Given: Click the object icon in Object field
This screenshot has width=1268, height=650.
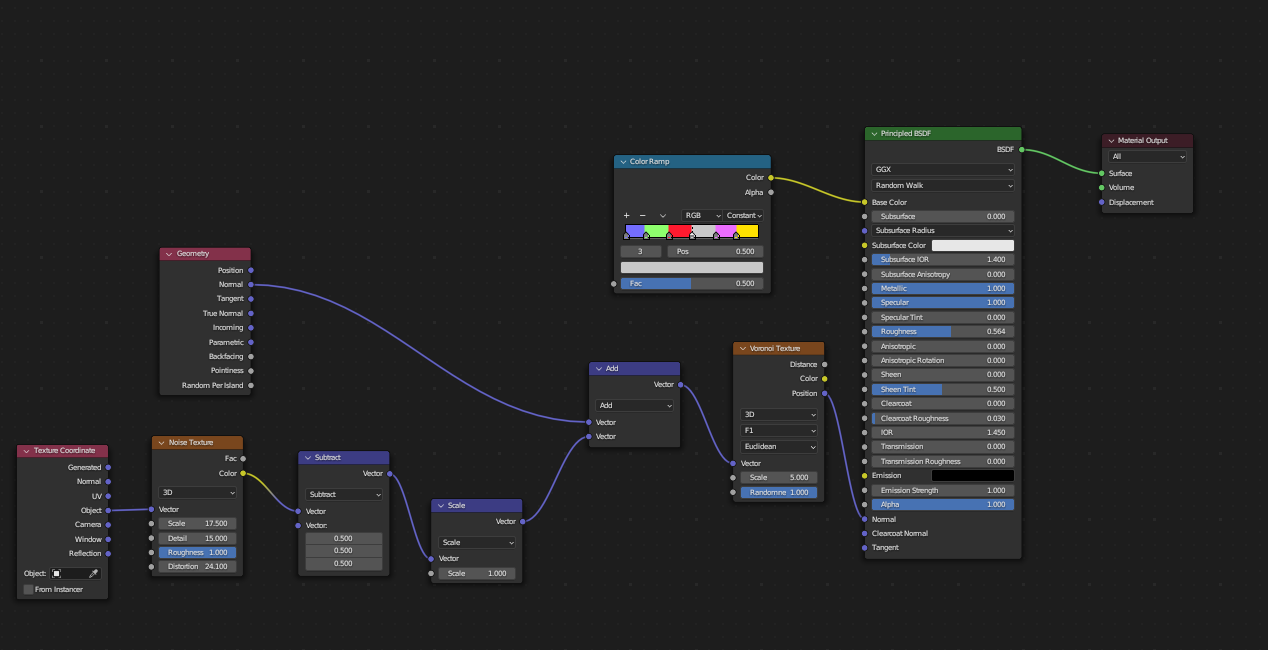Looking at the screenshot, I should pyautogui.click(x=57, y=574).
